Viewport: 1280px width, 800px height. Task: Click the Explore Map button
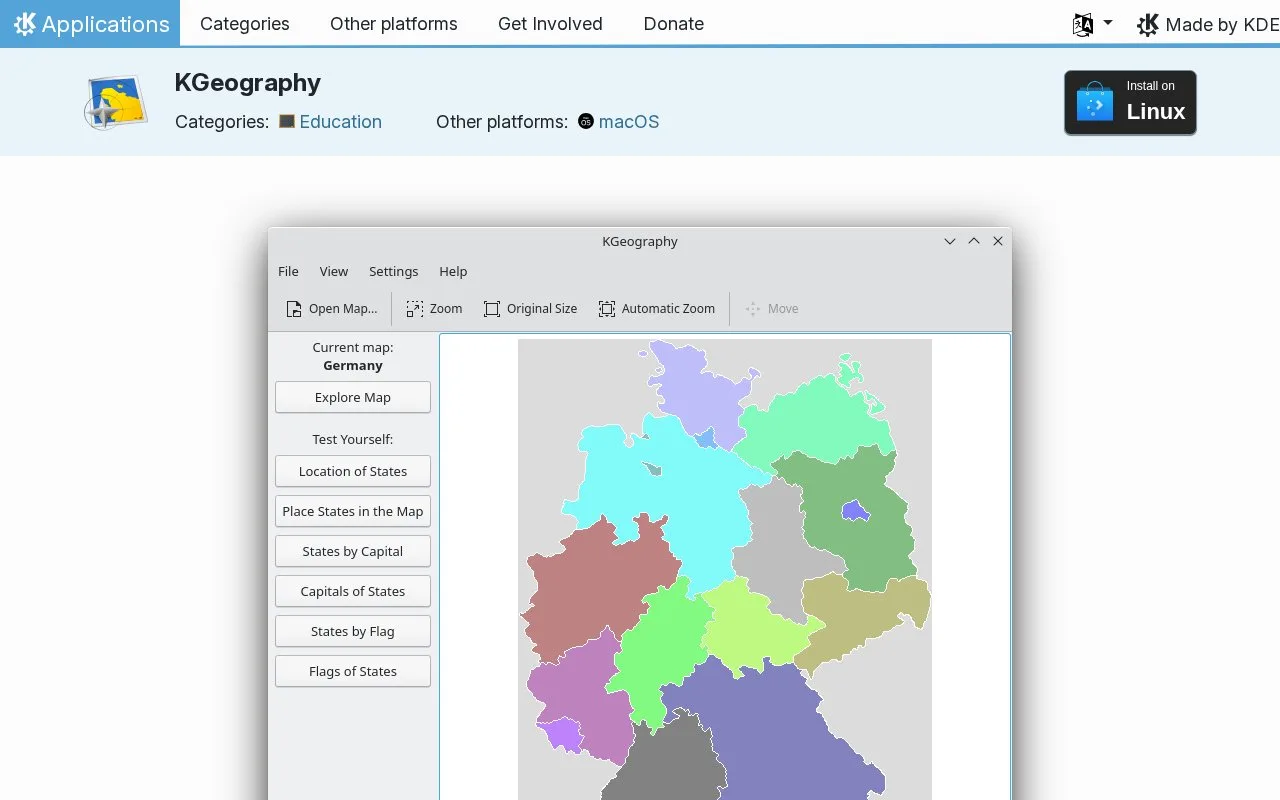tap(353, 397)
